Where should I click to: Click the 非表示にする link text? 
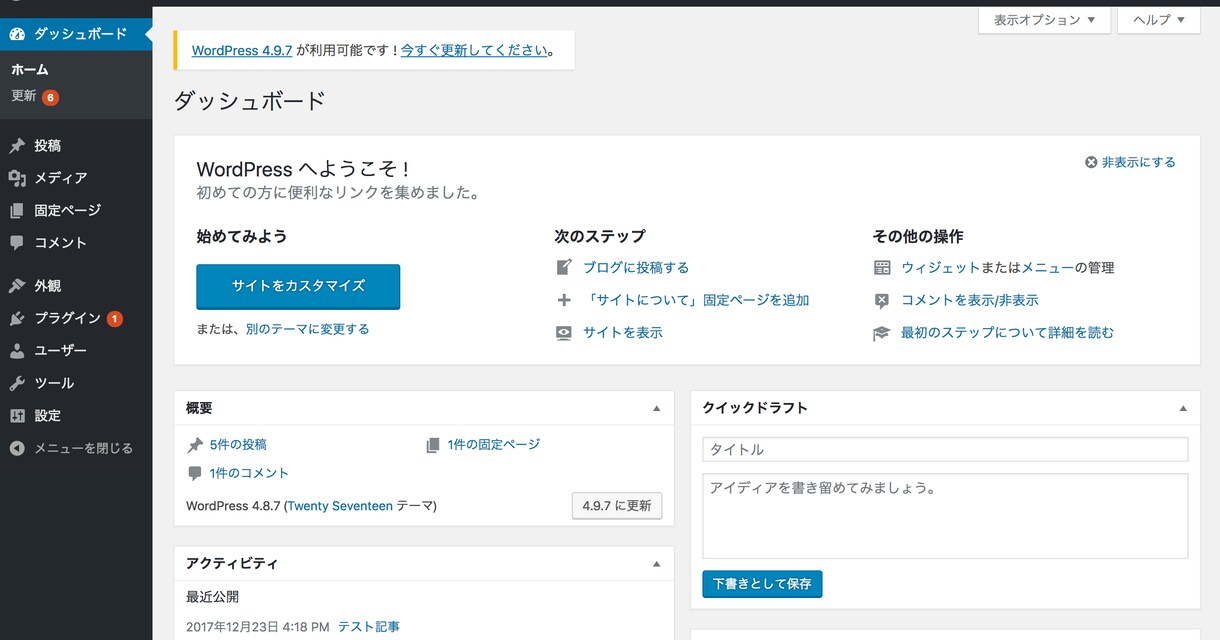1139,162
